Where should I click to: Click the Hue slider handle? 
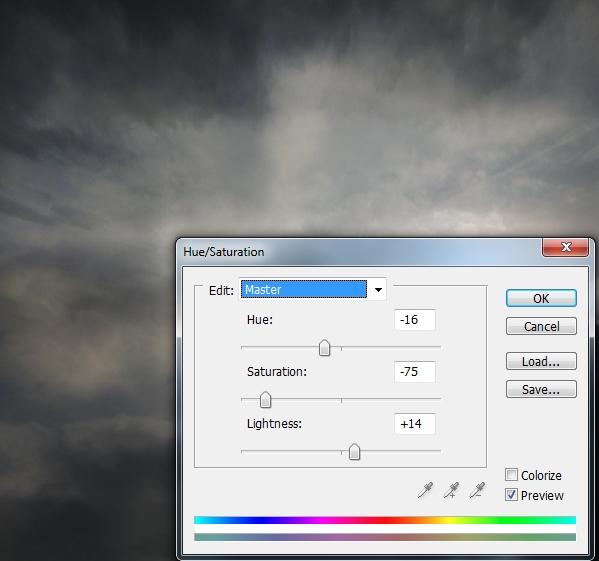(324, 348)
